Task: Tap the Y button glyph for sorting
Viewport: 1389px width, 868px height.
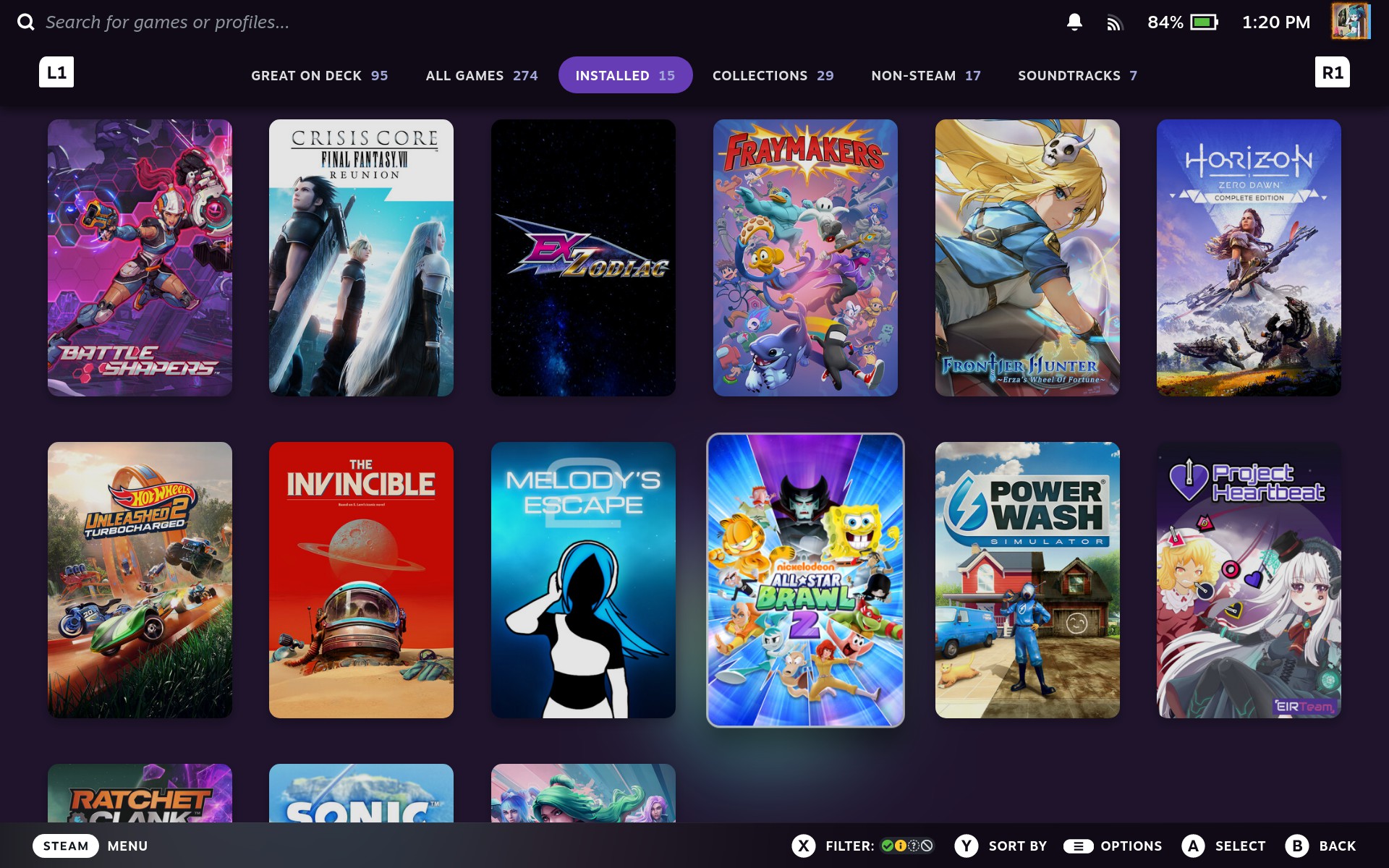Action: pos(967,846)
